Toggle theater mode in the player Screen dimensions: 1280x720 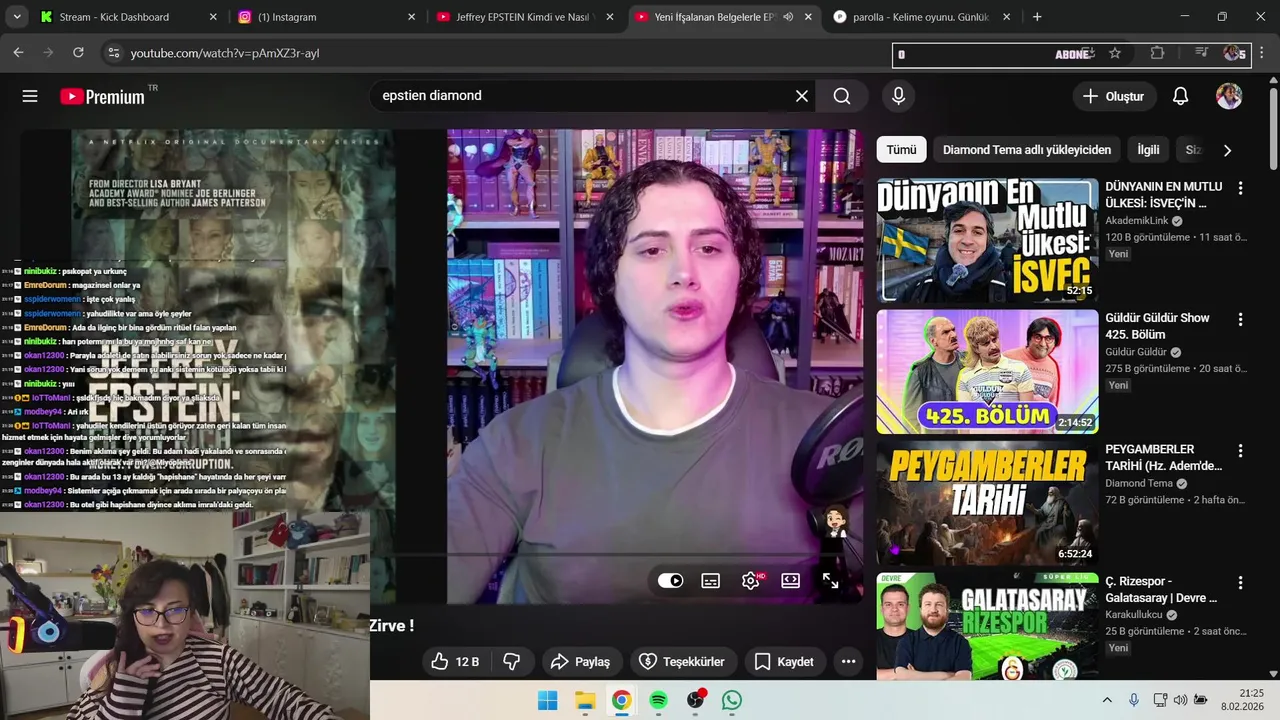tap(791, 580)
